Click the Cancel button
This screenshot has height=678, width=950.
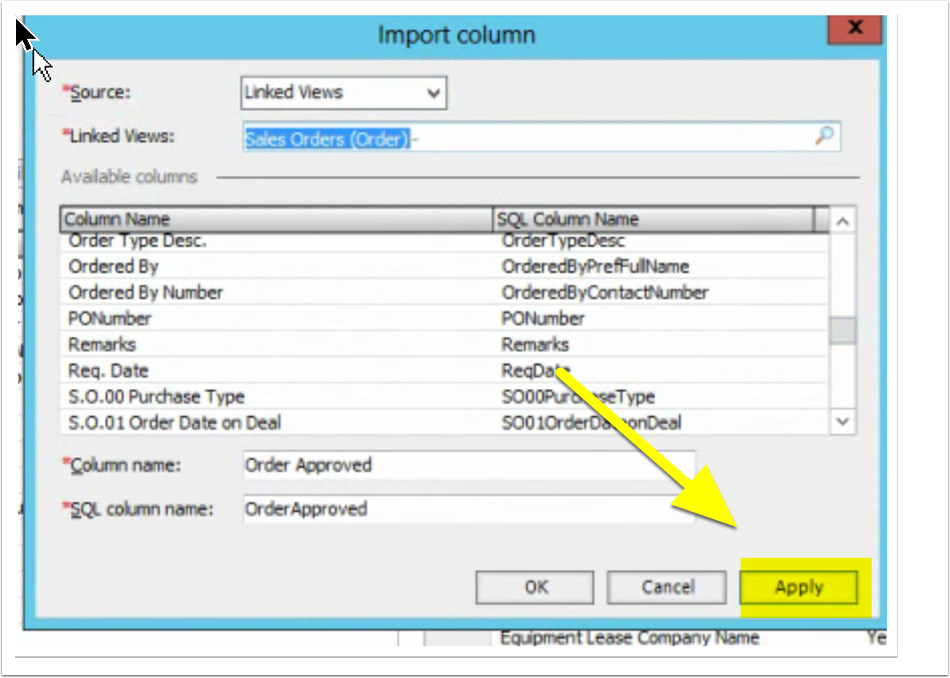tap(666, 587)
